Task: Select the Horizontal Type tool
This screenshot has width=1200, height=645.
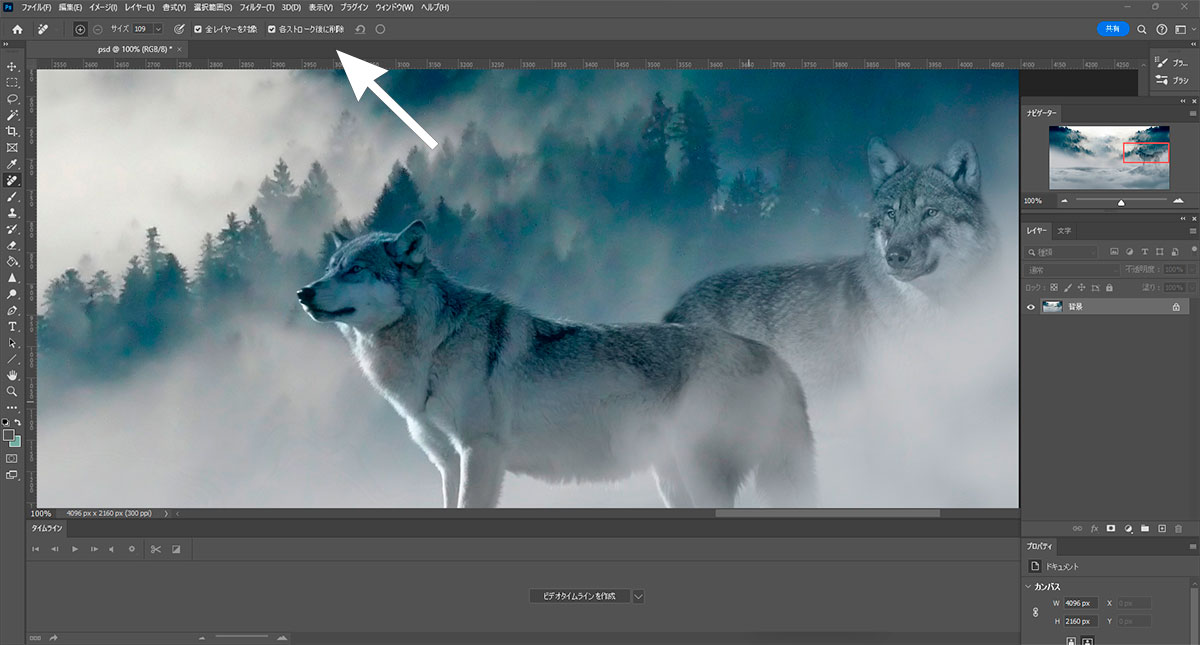Action: click(x=12, y=327)
